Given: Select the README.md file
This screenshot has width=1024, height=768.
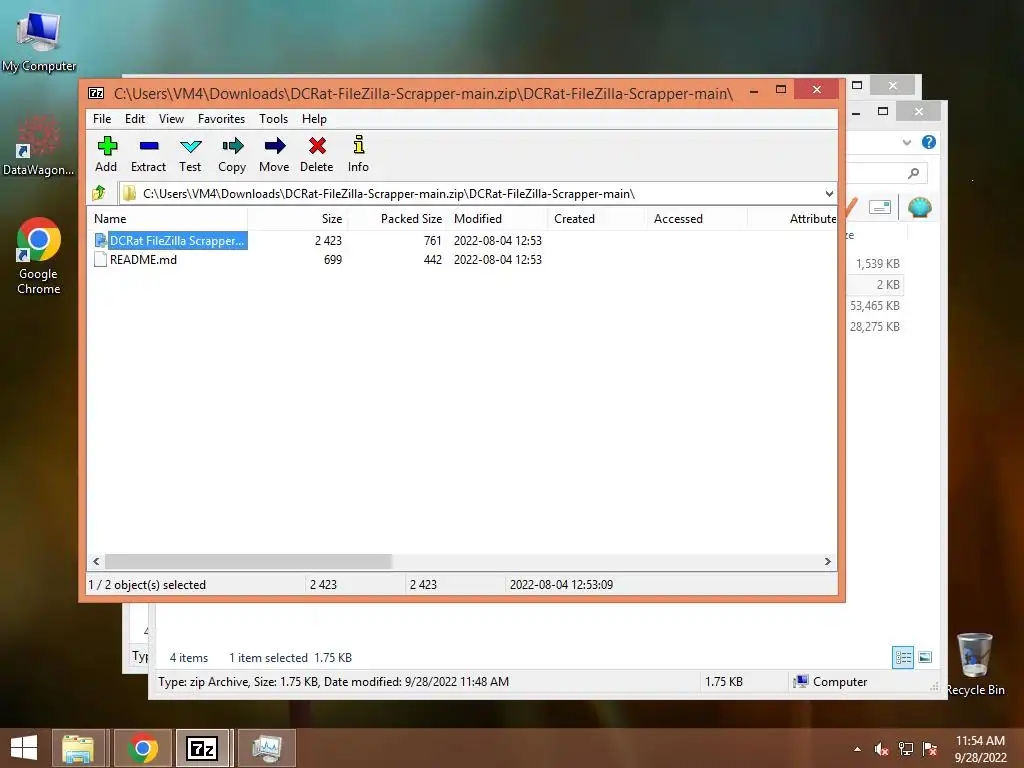Looking at the screenshot, I should coord(136,260).
